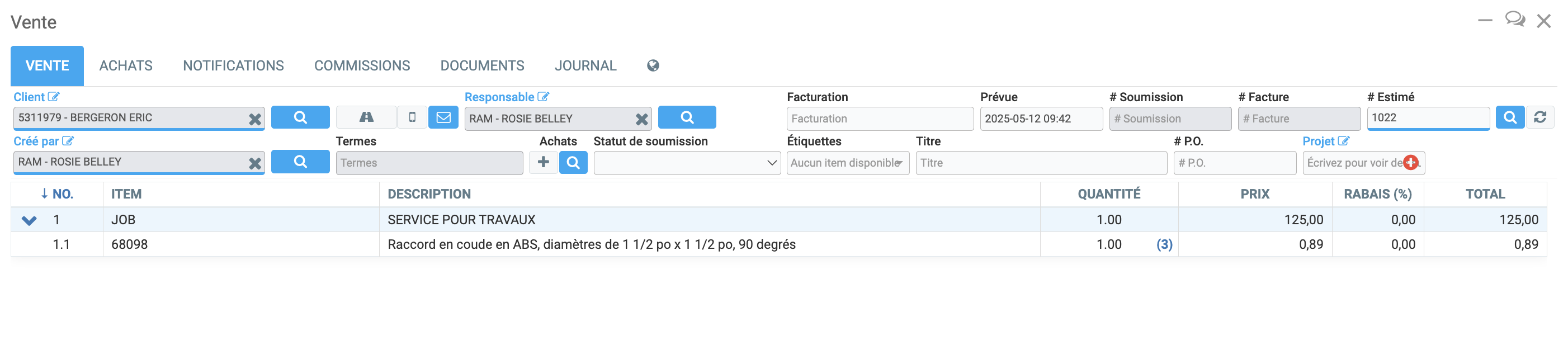The height and width of the screenshot is (340, 1568).
Task: Click the Projet label link
Action: point(1318,141)
